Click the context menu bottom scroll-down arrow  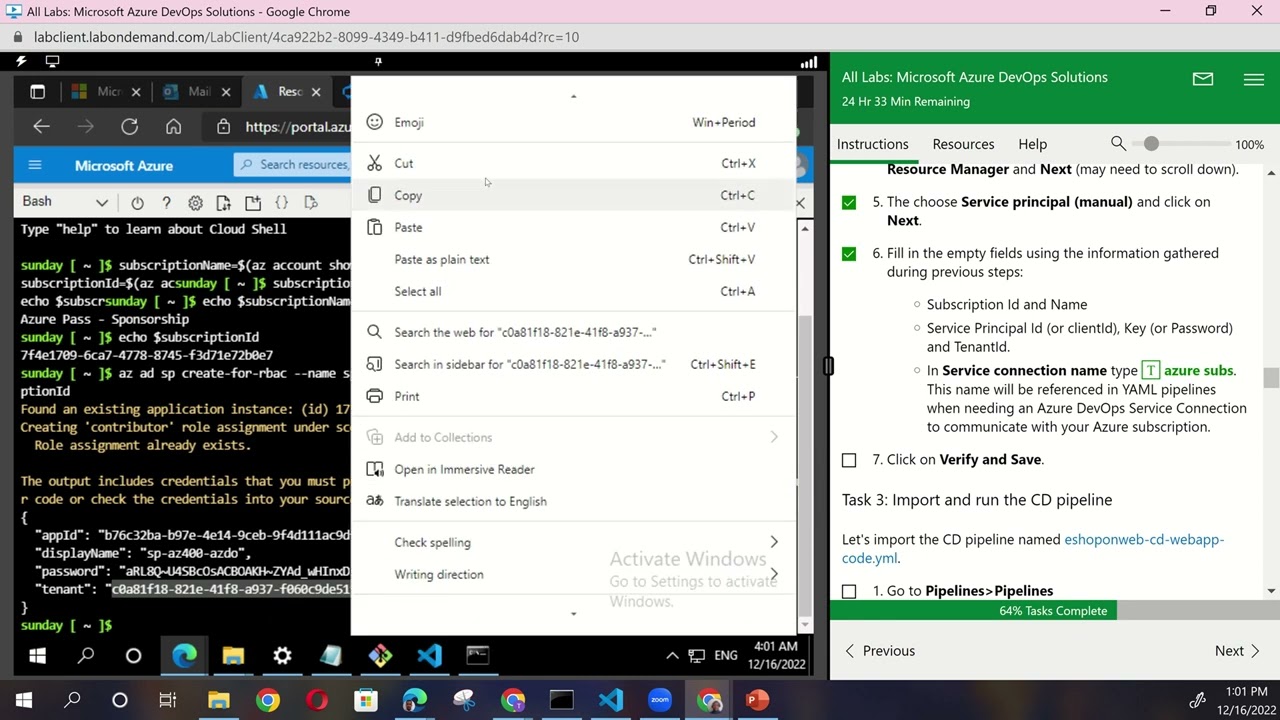click(573, 613)
